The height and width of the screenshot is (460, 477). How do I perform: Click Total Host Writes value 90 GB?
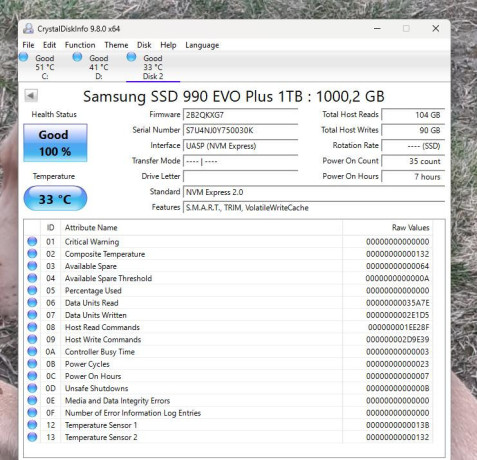coord(413,130)
